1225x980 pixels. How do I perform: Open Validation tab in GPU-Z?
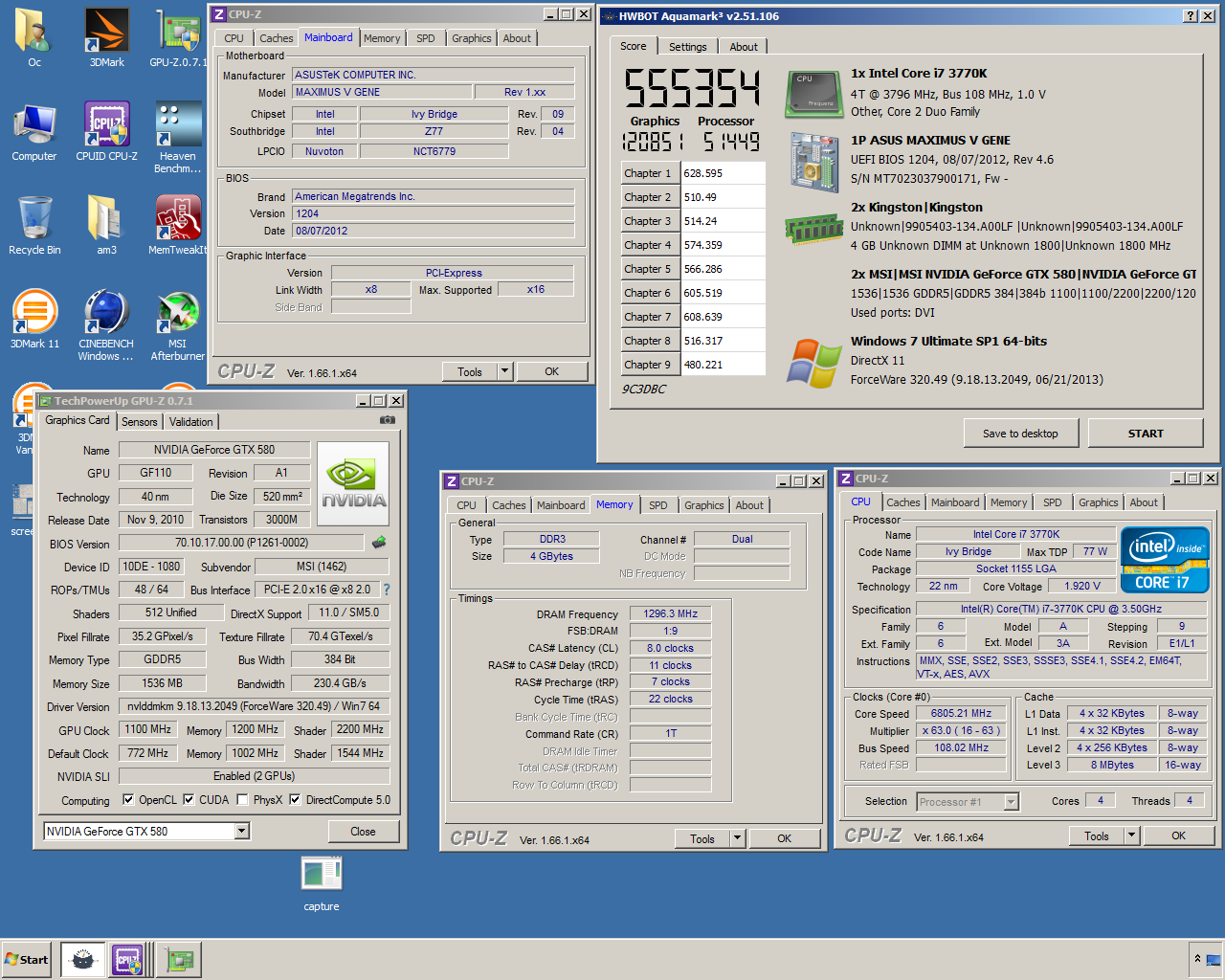[x=191, y=422]
